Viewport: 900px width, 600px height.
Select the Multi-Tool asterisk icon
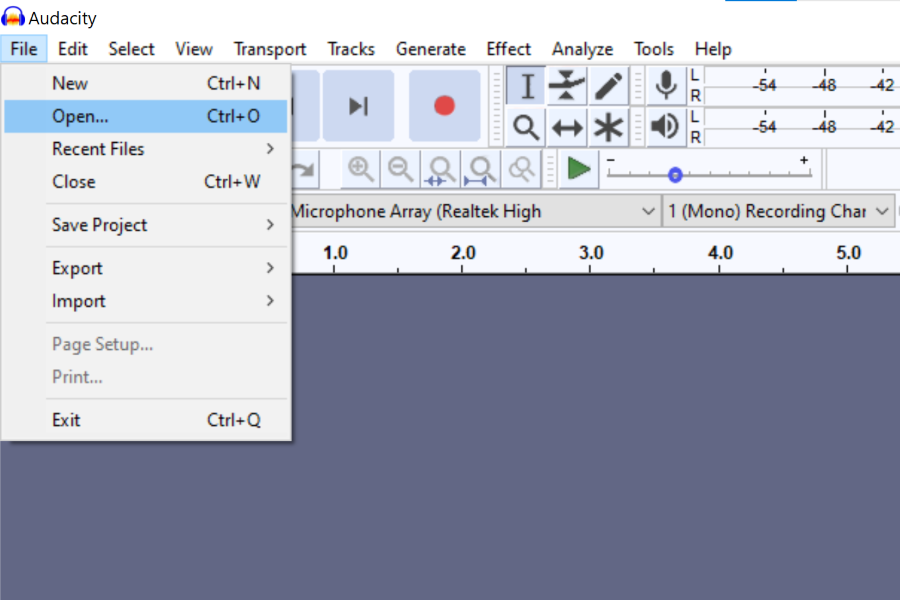608,127
